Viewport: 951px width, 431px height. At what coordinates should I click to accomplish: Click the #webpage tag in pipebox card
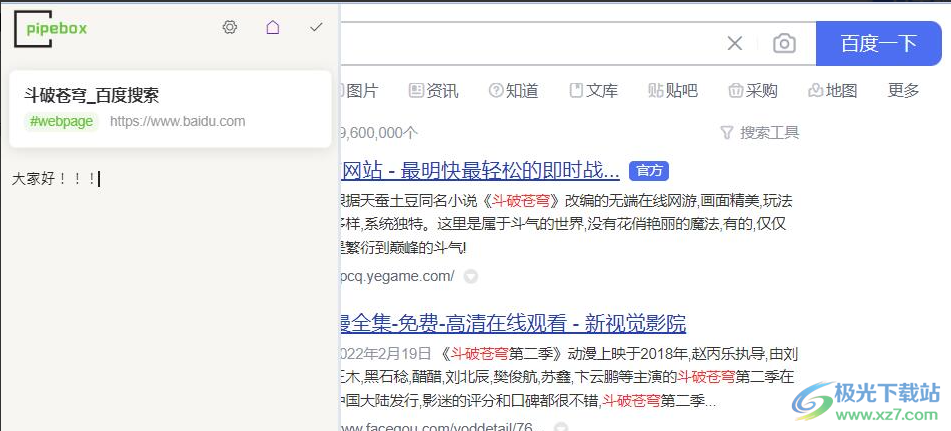click(61, 121)
